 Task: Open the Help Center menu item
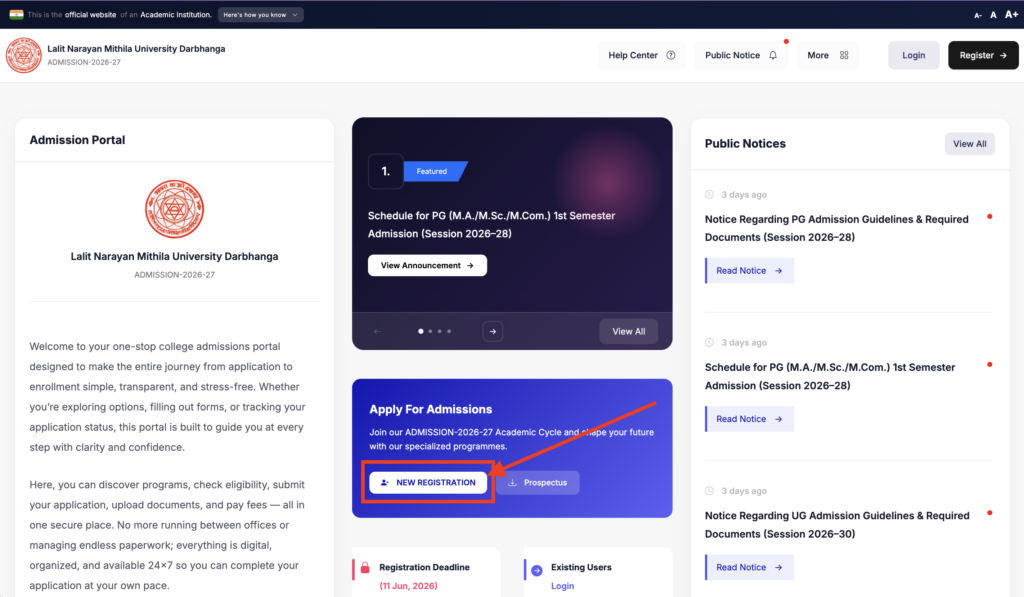[641, 55]
